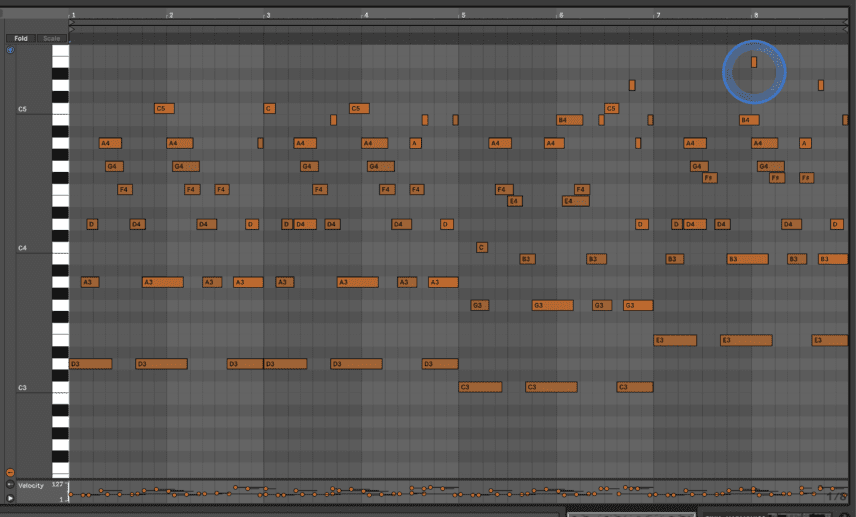Screen dimensions: 856x517
Task: Enable the Fold button
Action: [x=21, y=38]
